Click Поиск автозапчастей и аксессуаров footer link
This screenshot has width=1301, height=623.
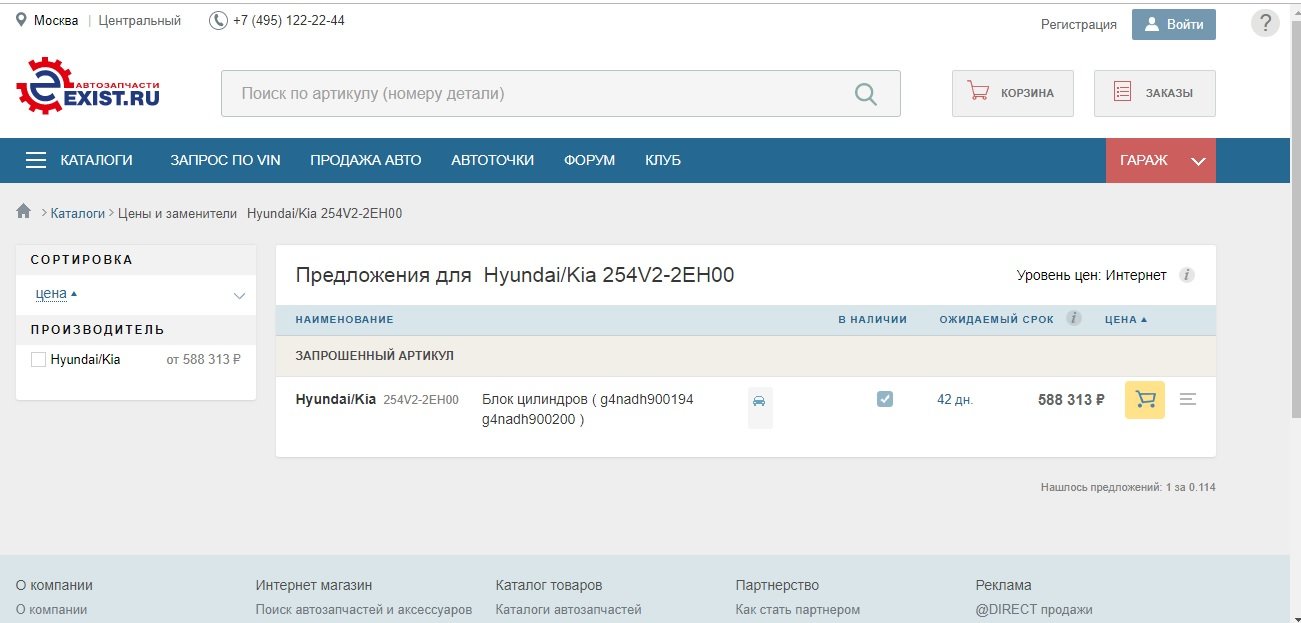(x=363, y=609)
